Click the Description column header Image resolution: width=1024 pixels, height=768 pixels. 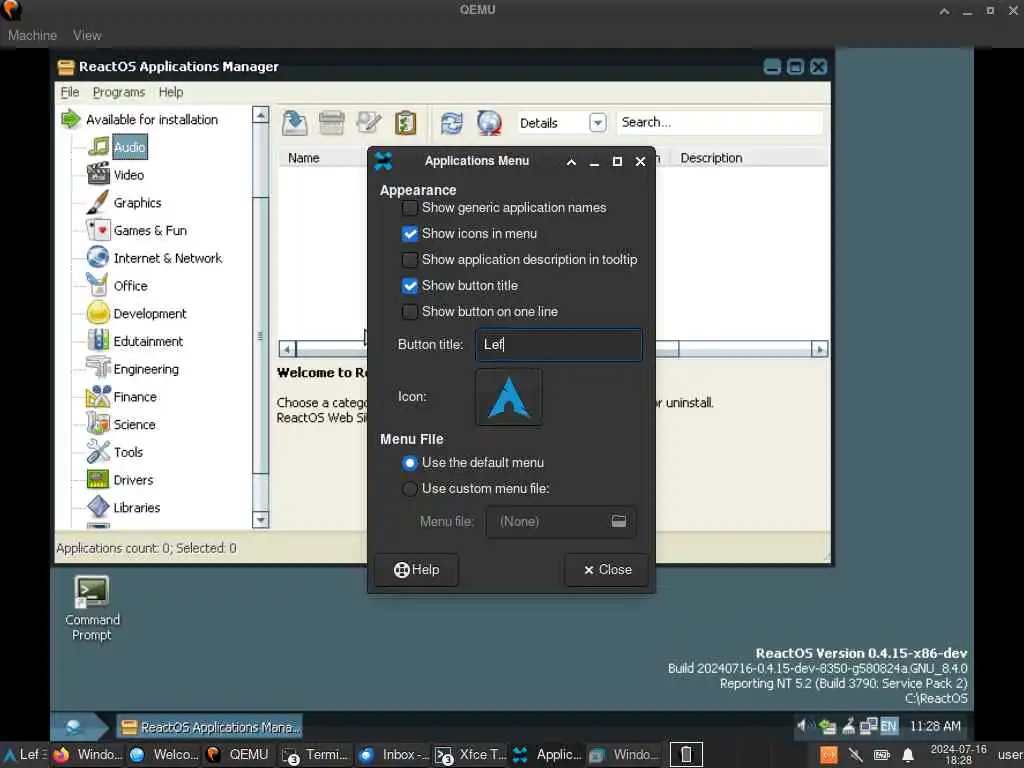coord(711,158)
